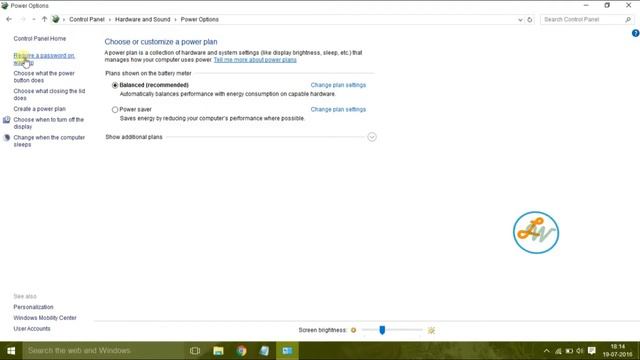
Task: Open Require a password on wakeup
Action: (x=44, y=59)
